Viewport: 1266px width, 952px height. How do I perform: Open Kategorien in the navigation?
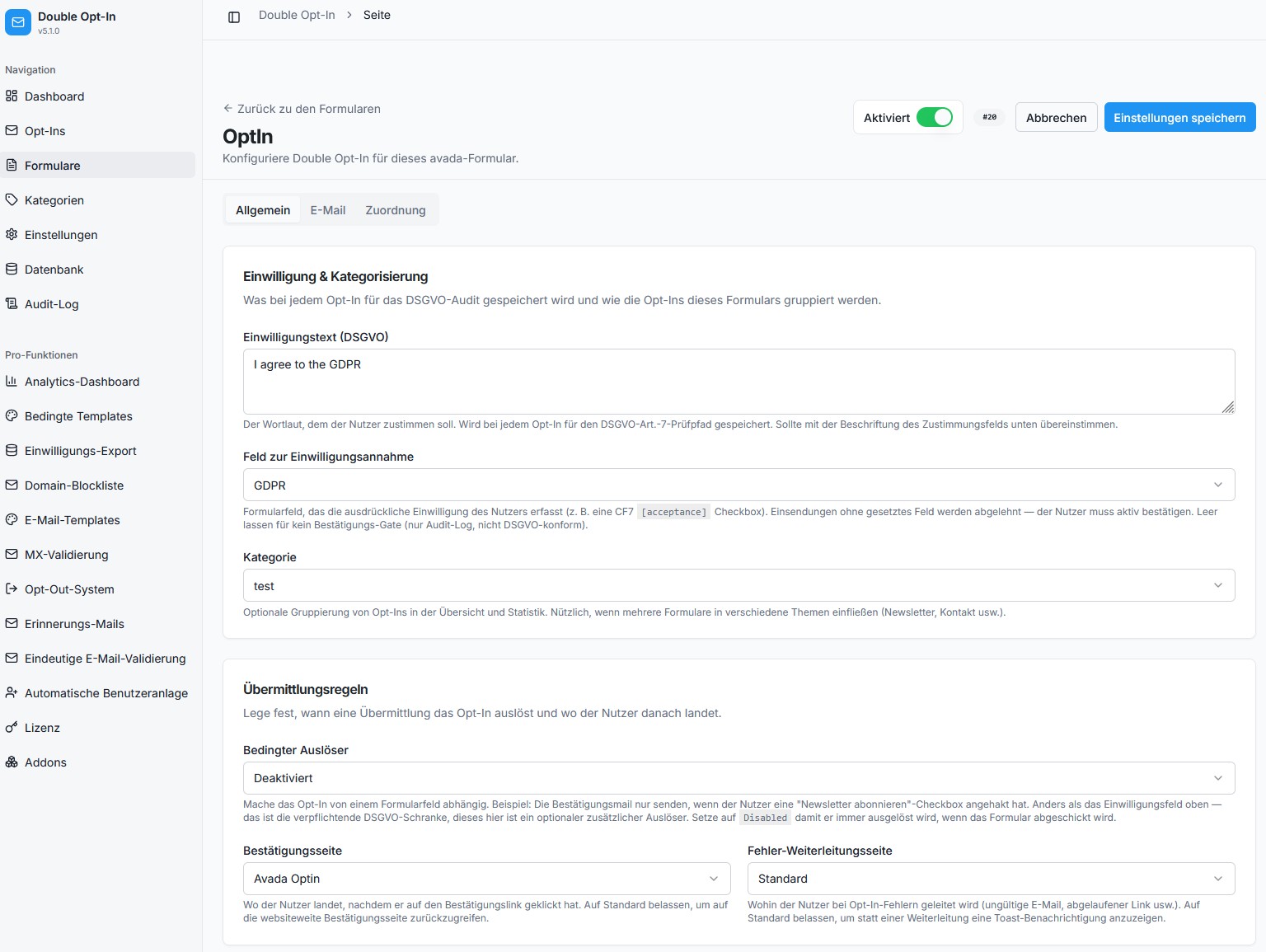click(99, 199)
